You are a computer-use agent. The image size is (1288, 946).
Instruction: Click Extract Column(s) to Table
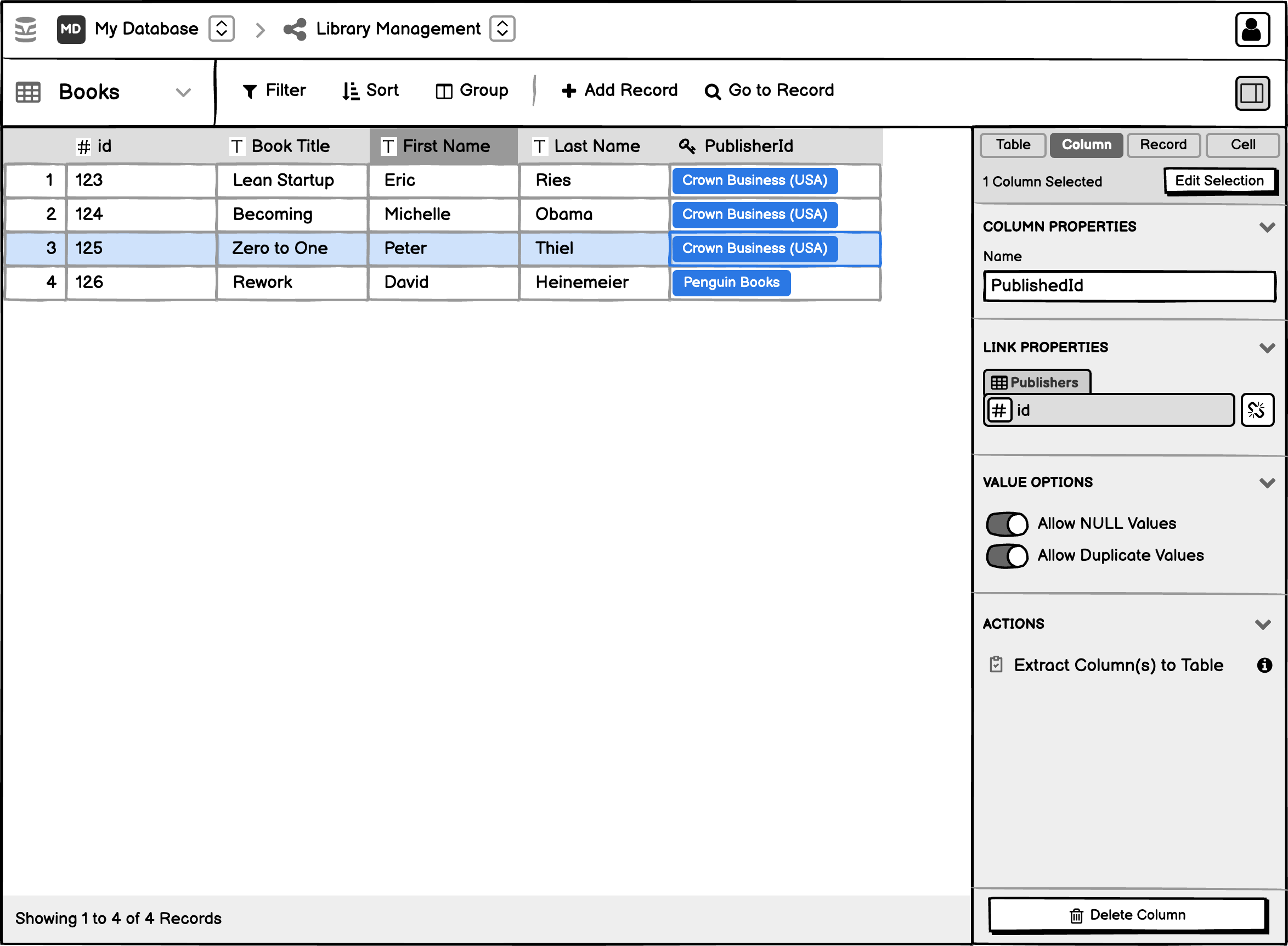tap(1106, 666)
